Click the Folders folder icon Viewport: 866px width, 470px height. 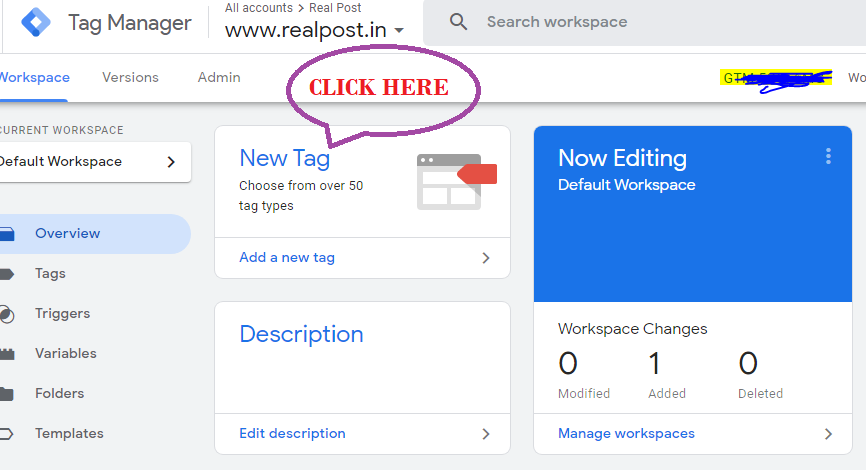pos(7,394)
